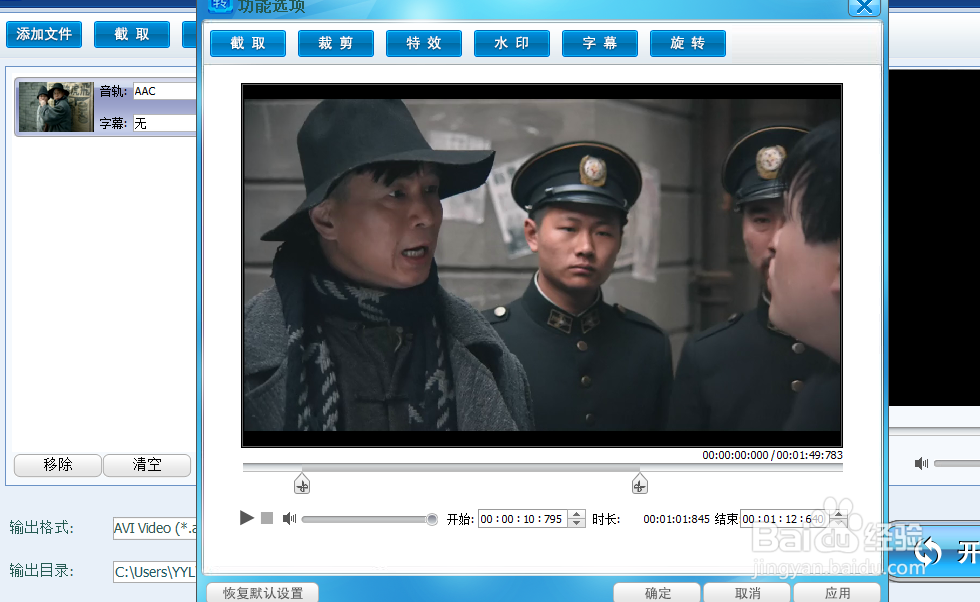980x602 pixels.
Task: Select the start clip scissor marker
Action: (302, 484)
